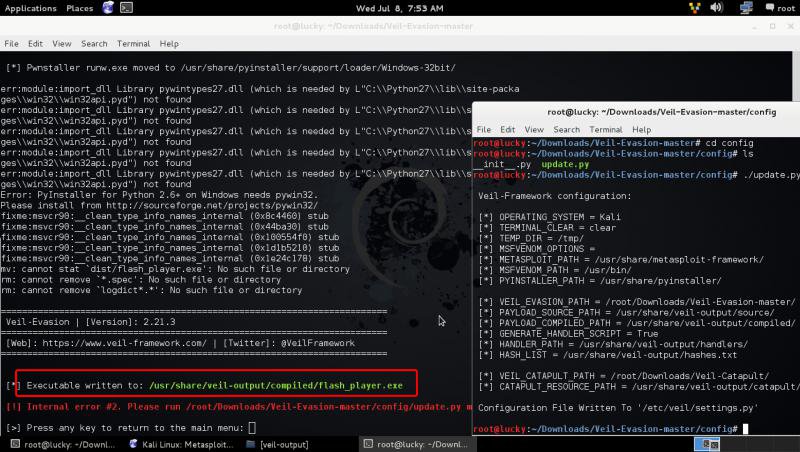Click green update.py file name in ls output

(565, 164)
